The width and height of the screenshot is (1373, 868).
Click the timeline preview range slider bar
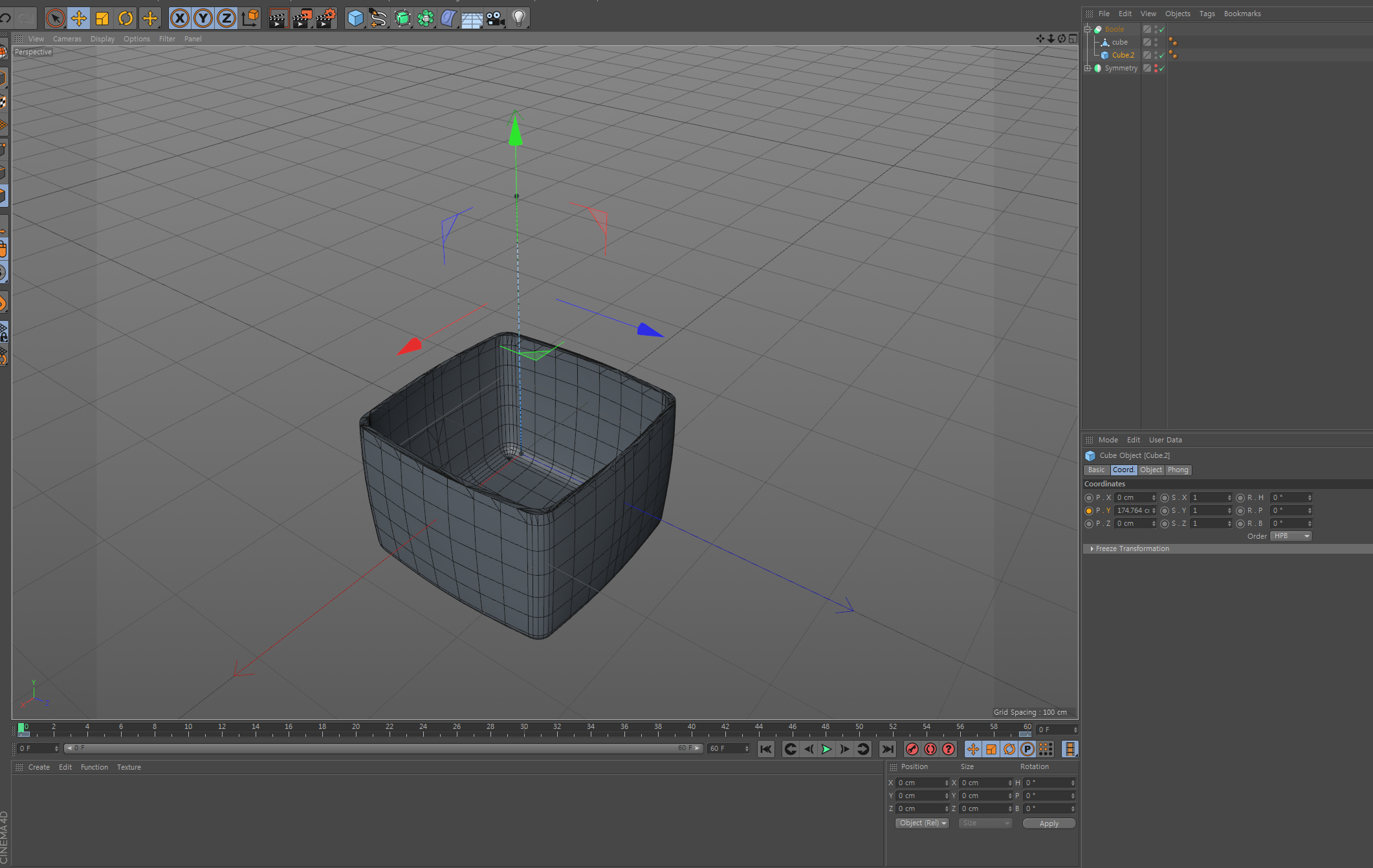384,748
